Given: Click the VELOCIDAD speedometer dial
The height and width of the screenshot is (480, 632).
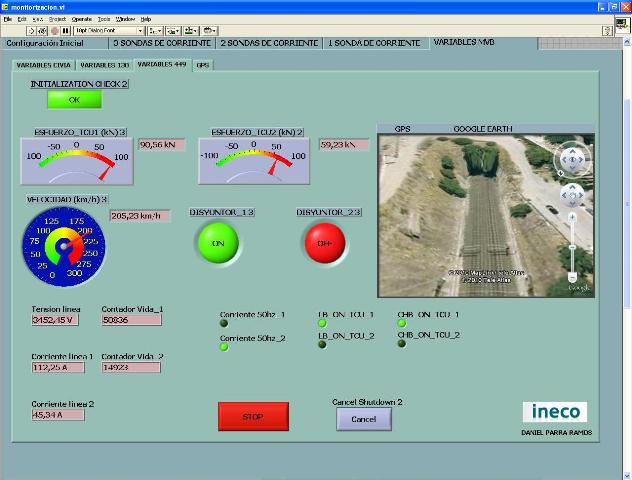Looking at the screenshot, I should tap(64, 246).
